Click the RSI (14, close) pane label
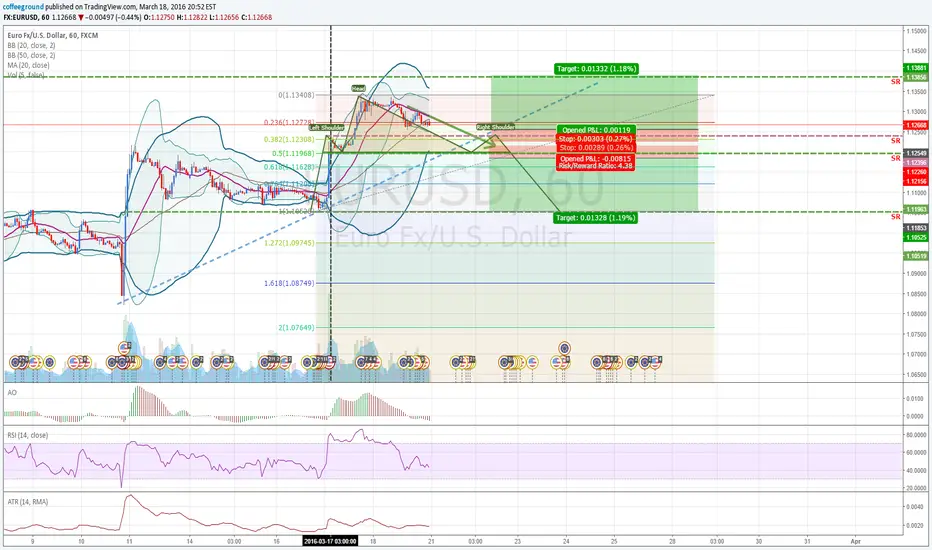This screenshot has width=932, height=550. 28,435
